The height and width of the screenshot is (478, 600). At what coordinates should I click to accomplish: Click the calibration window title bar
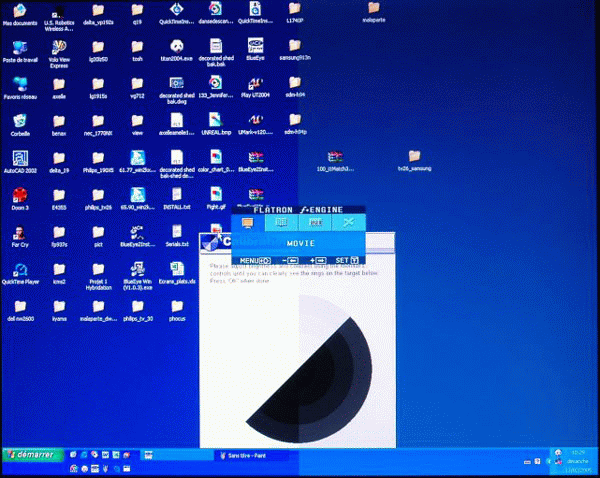(x=297, y=242)
